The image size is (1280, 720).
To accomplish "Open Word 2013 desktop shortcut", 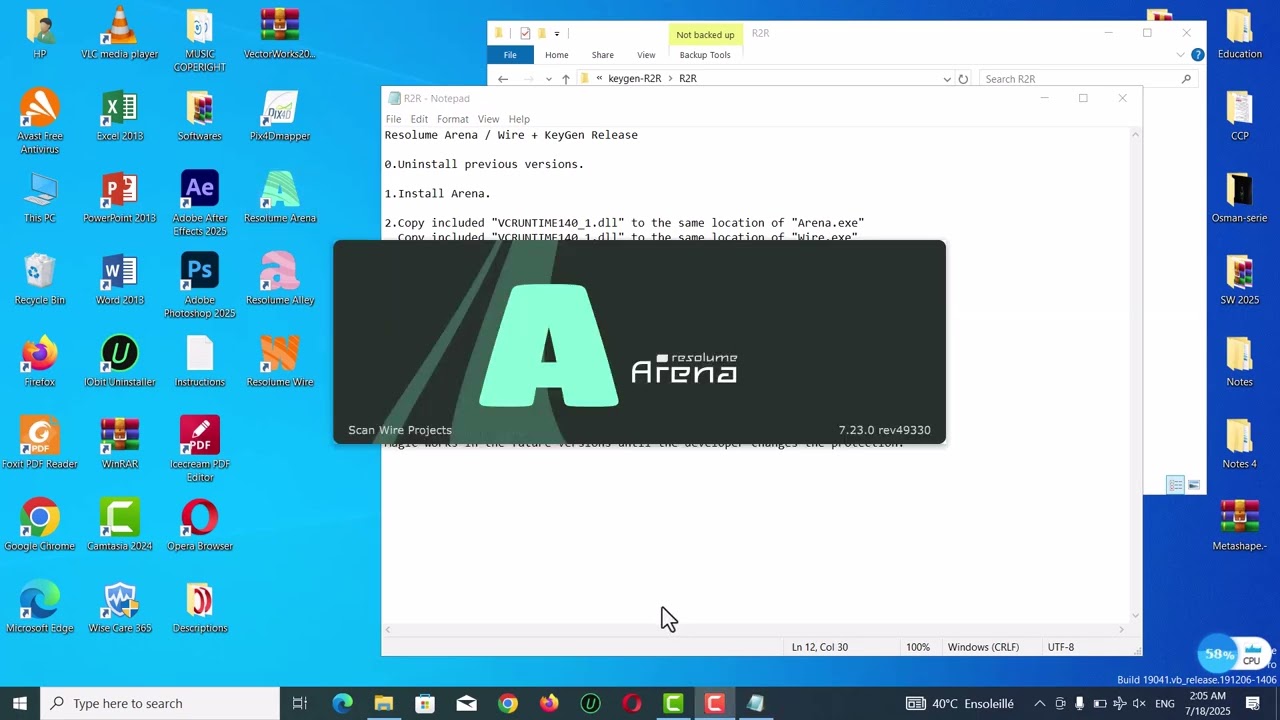I will click(120, 280).
